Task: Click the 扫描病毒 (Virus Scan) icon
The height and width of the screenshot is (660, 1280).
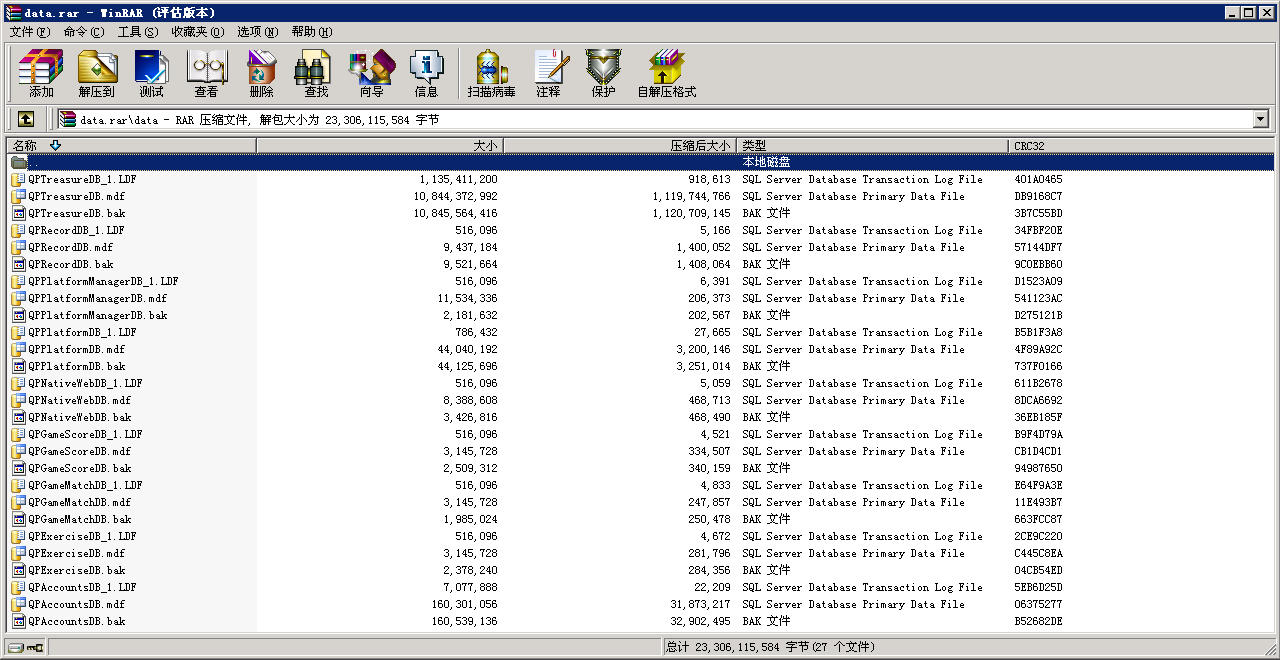Action: coord(491,74)
